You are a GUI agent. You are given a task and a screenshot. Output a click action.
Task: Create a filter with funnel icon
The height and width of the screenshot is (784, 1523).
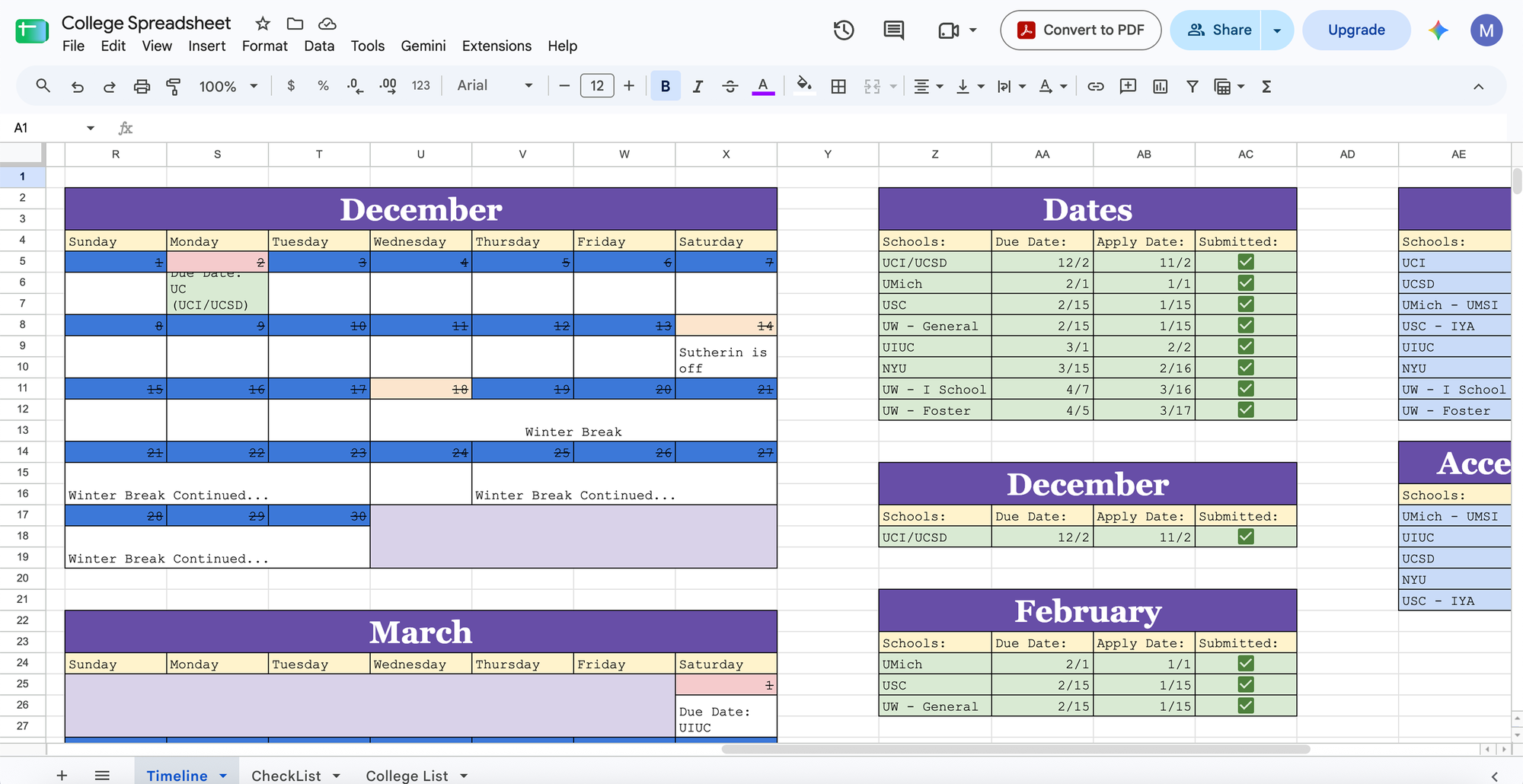point(1193,87)
